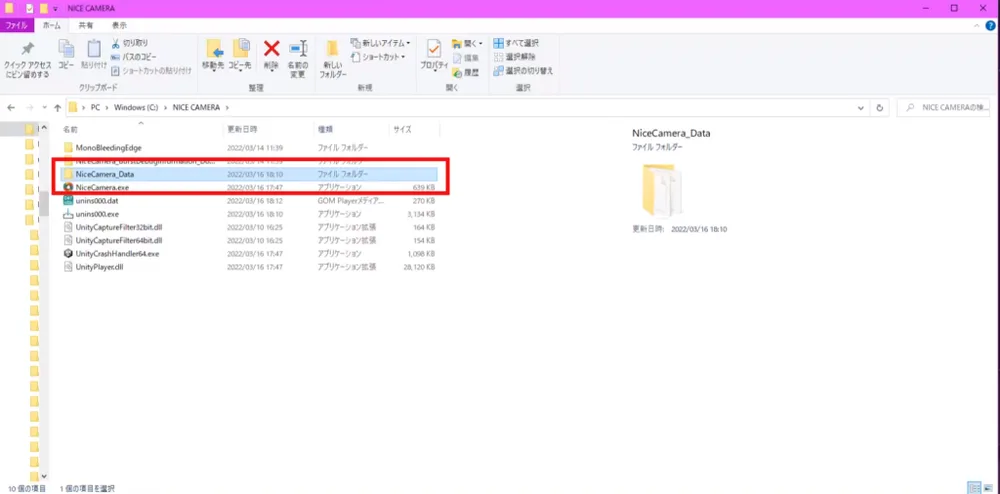The image size is (1000, 494).
Task: Click 開く (Open) in the ribbon
Action: [x=467, y=43]
